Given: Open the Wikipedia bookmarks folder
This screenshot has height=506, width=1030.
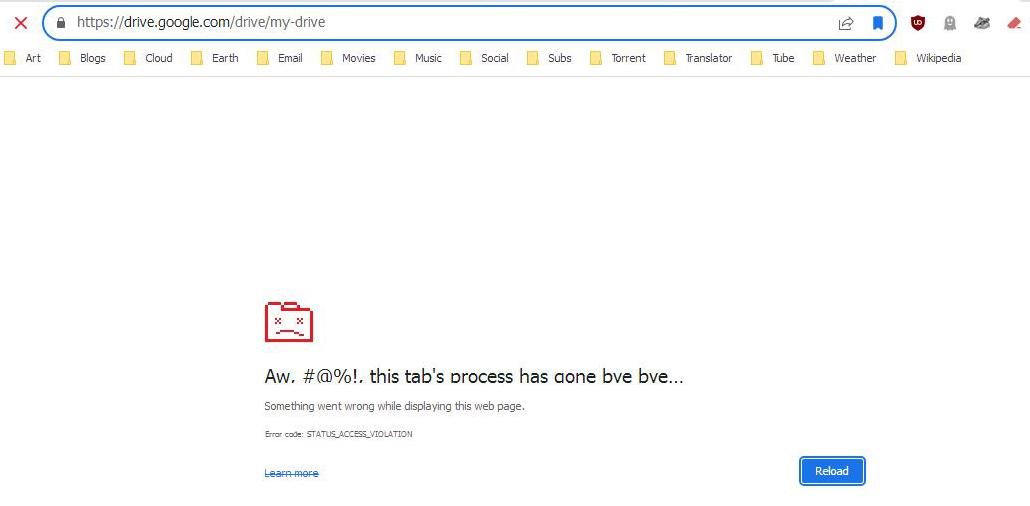Looking at the screenshot, I should click(x=928, y=58).
